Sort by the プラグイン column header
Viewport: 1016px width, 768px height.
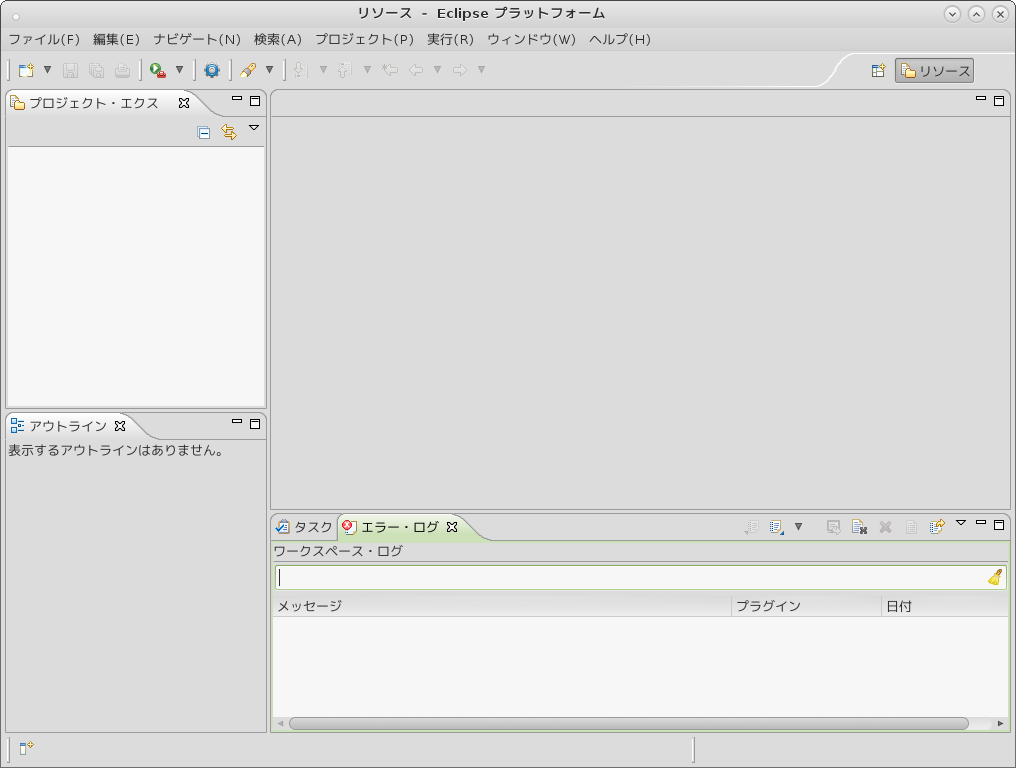[x=807, y=606]
